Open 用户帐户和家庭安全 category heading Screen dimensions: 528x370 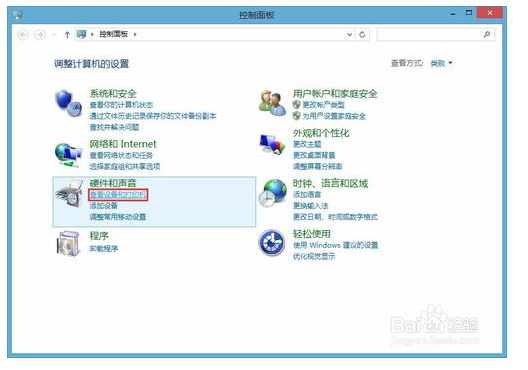(x=335, y=93)
